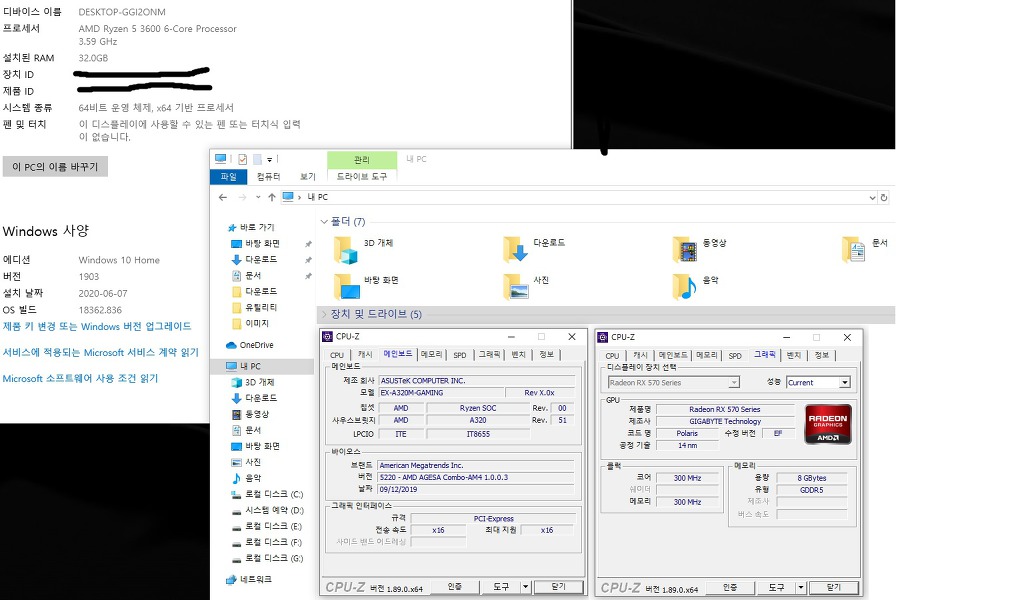Switch to the 메모리 tab in the left CPU-Z
This screenshot has width=1024, height=600.
[432, 355]
